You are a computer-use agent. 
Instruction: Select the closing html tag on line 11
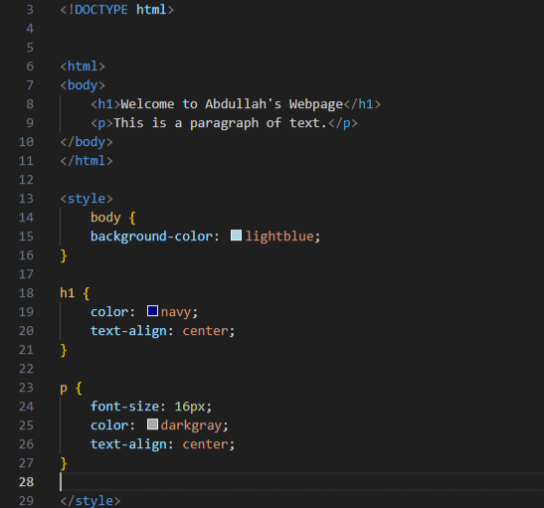point(86,161)
